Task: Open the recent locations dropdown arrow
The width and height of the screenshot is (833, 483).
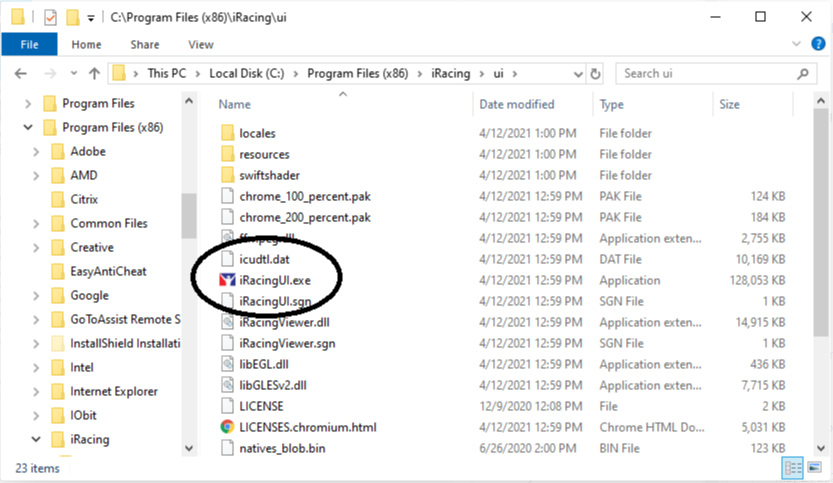Action: click(74, 73)
